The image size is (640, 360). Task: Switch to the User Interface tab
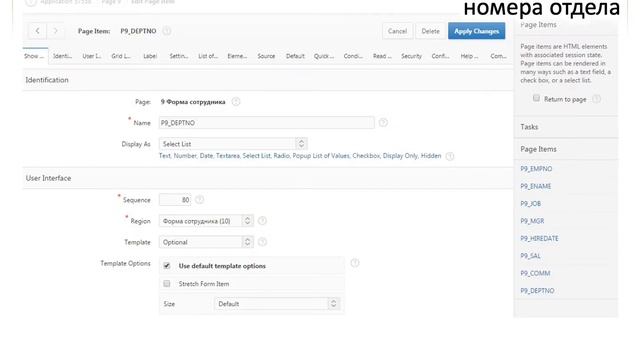91,56
